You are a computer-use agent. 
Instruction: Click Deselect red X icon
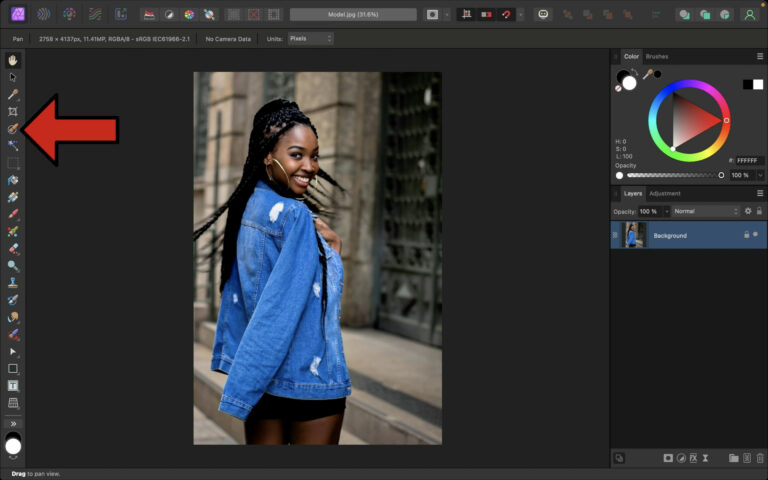pyautogui.click(x=254, y=15)
